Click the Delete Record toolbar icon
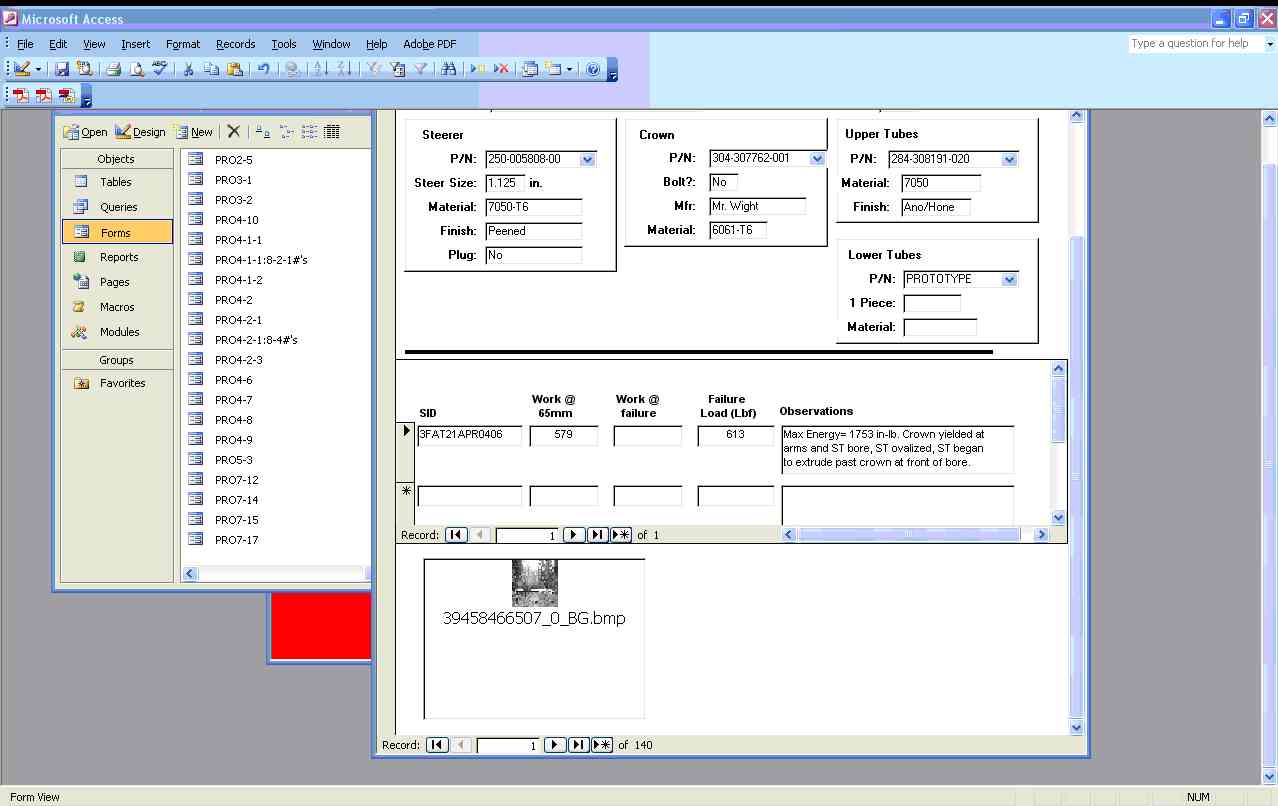This screenshot has width=1278, height=806. coord(501,69)
